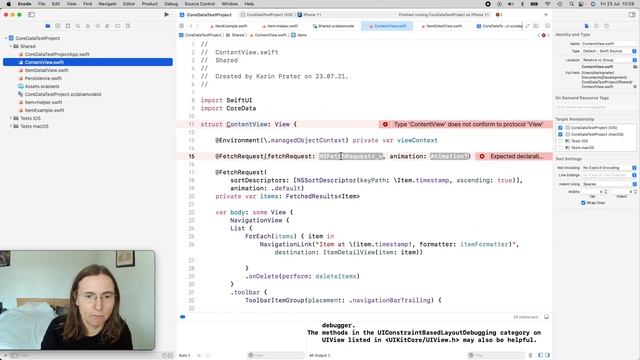Expand the Tests macOS folder

click(x=11, y=126)
